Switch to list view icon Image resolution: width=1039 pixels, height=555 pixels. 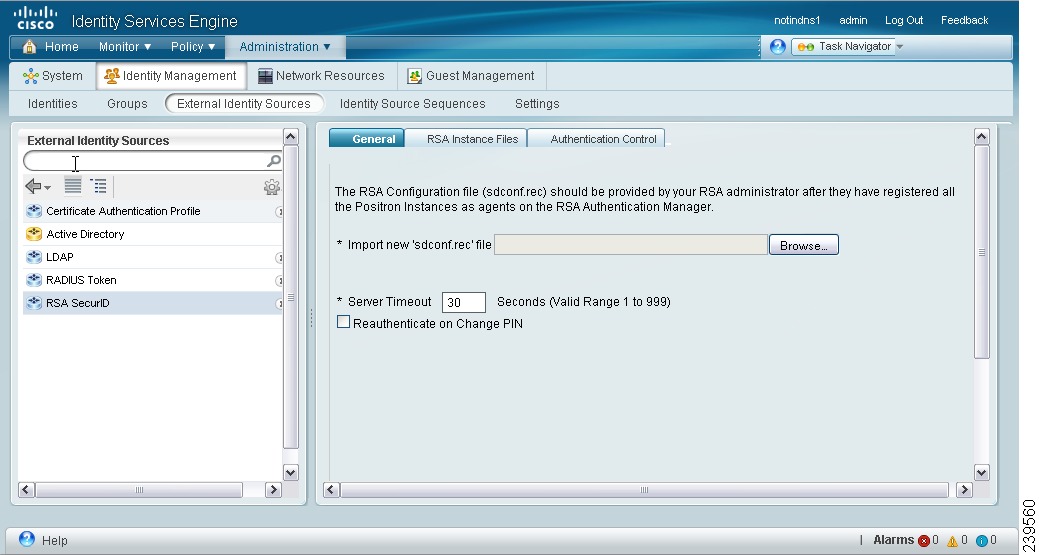point(73,186)
